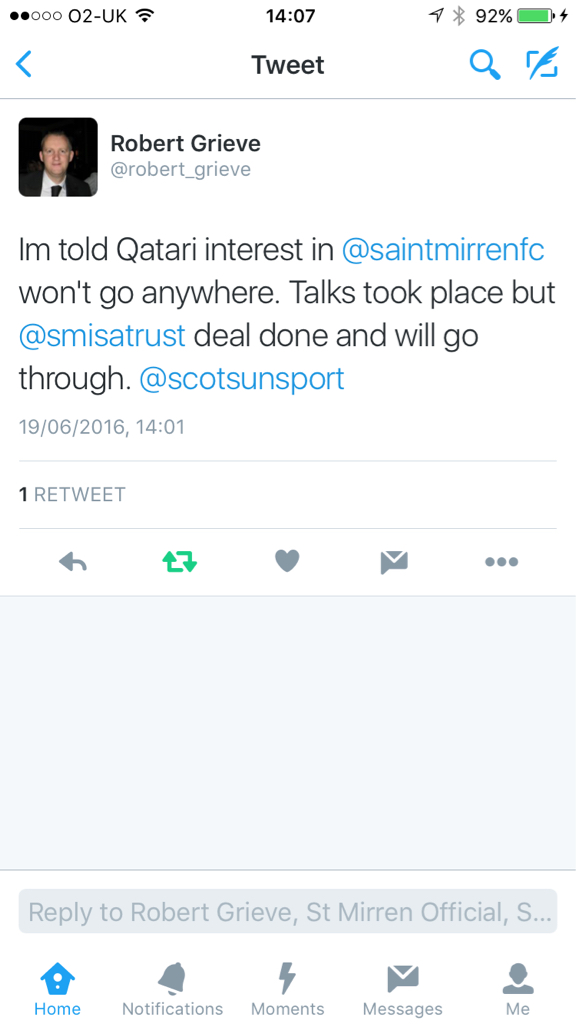Switch to the Messages tab

(x=402, y=989)
